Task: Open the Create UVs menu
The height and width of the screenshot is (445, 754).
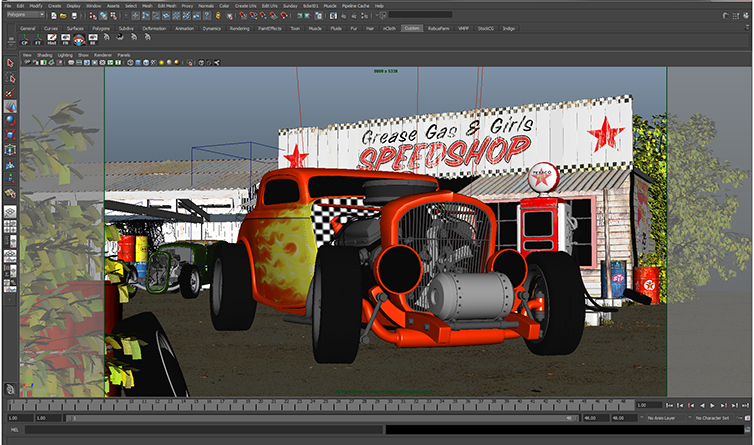Action: click(x=245, y=6)
